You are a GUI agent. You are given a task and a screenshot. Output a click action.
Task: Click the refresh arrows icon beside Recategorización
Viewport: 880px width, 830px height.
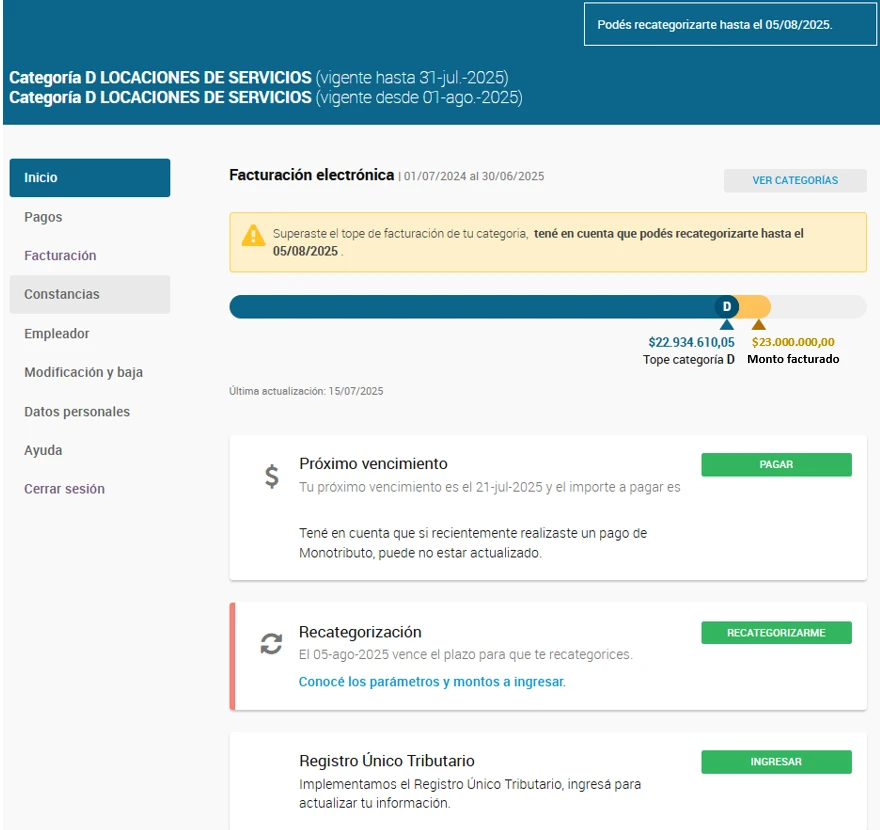click(271, 644)
